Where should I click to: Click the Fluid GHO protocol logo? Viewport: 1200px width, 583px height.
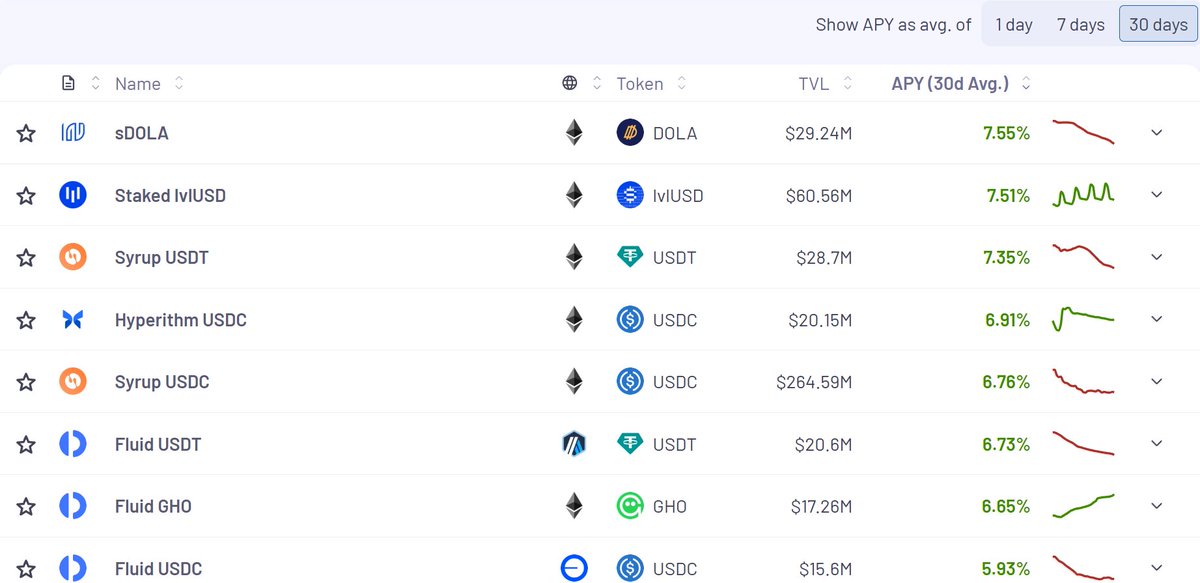[73, 506]
